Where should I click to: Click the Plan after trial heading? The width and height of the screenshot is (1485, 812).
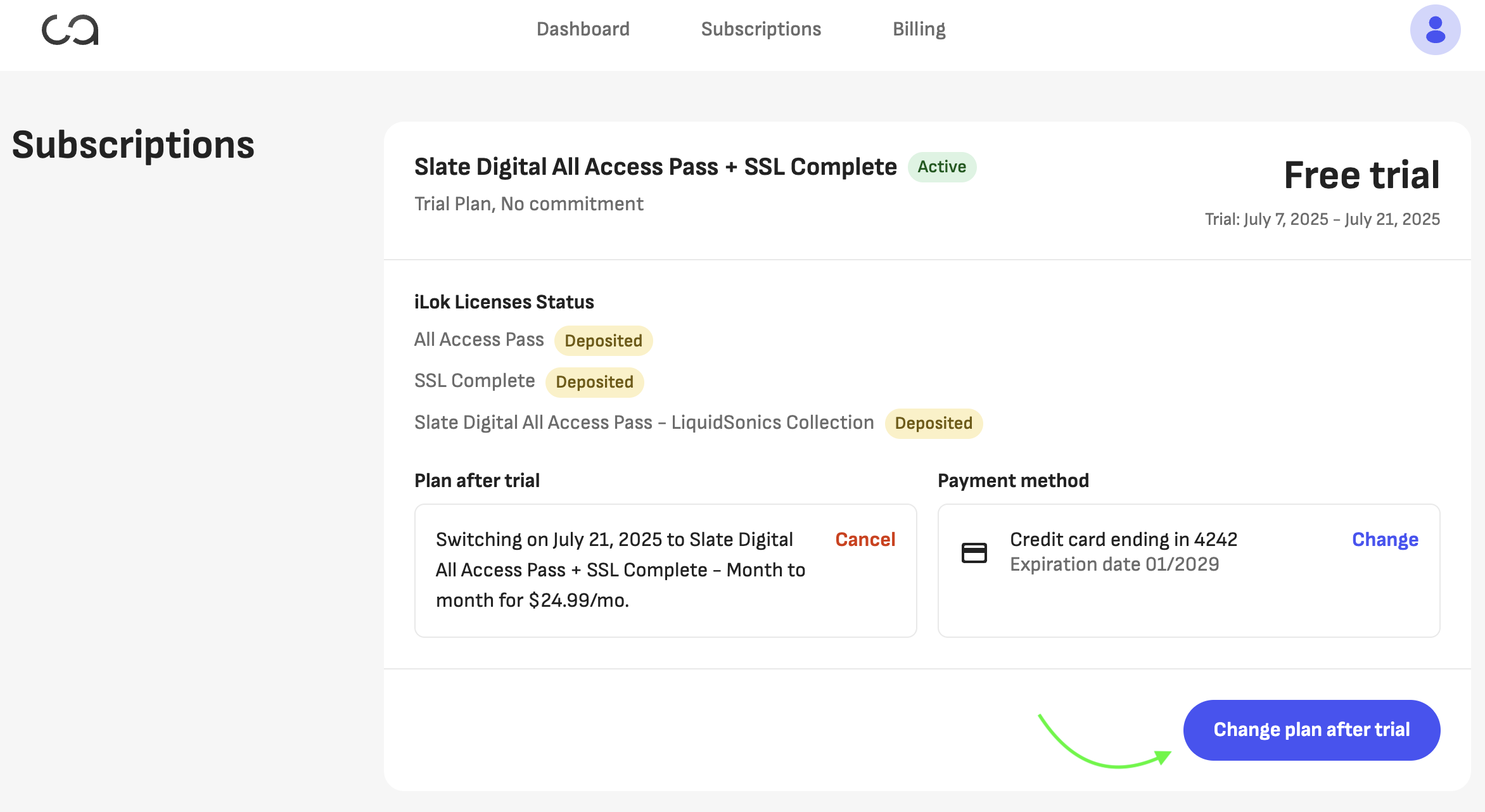(476, 481)
